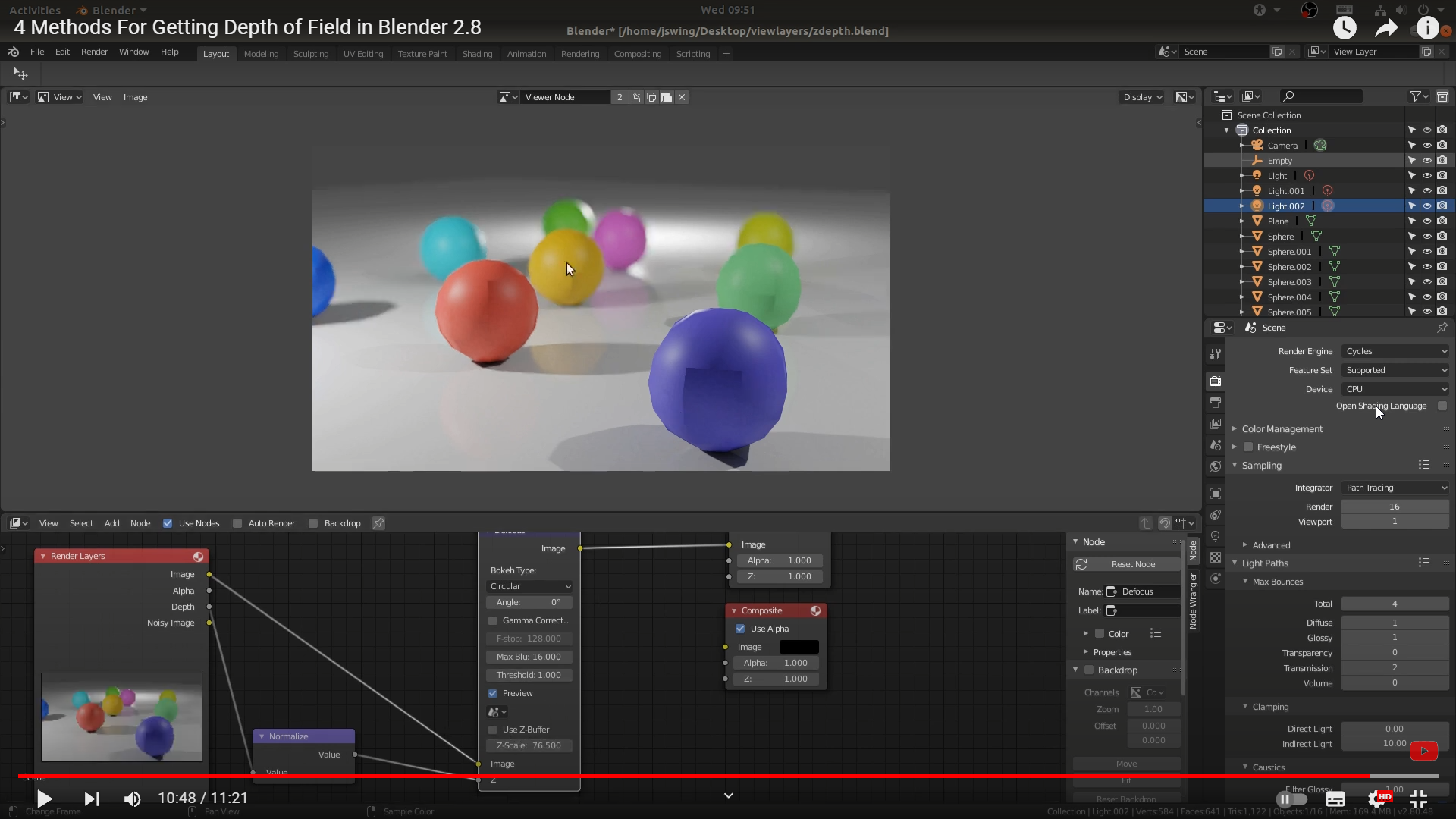Expand the Color Management panel

tap(1282, 429)
